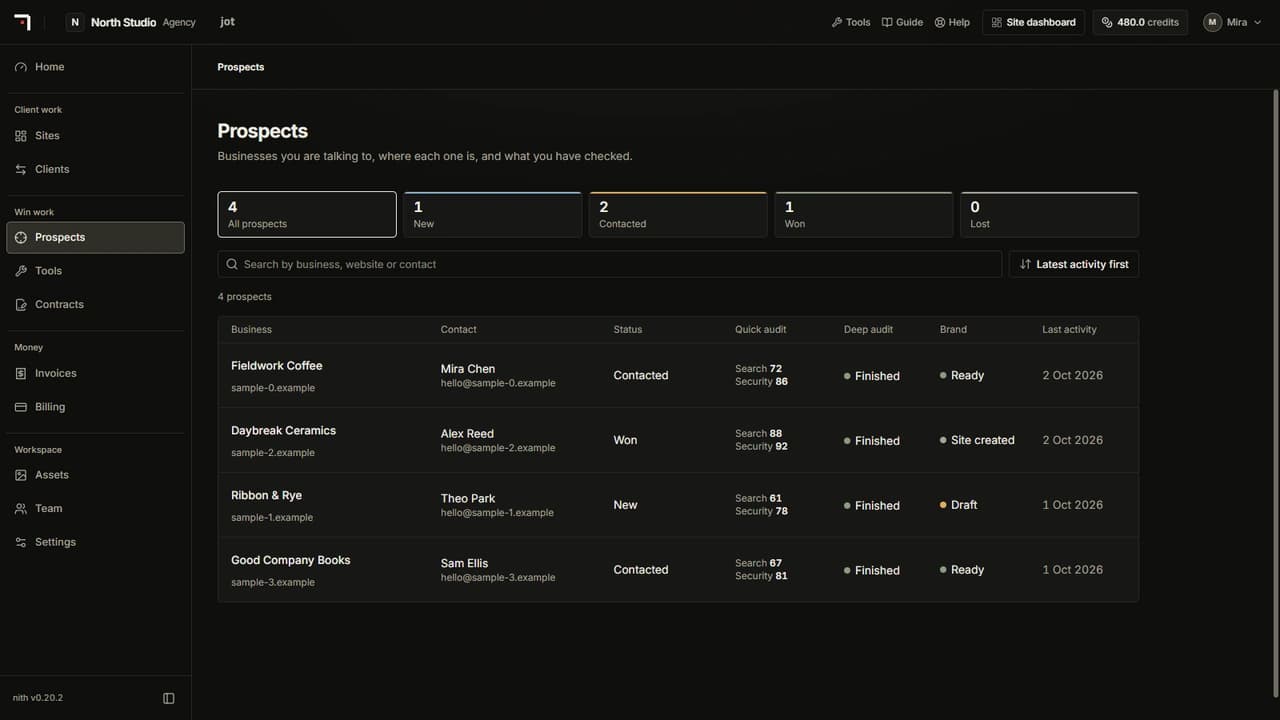
Task: Open the Site dashboard button
Action: [x=1033, y=22]
